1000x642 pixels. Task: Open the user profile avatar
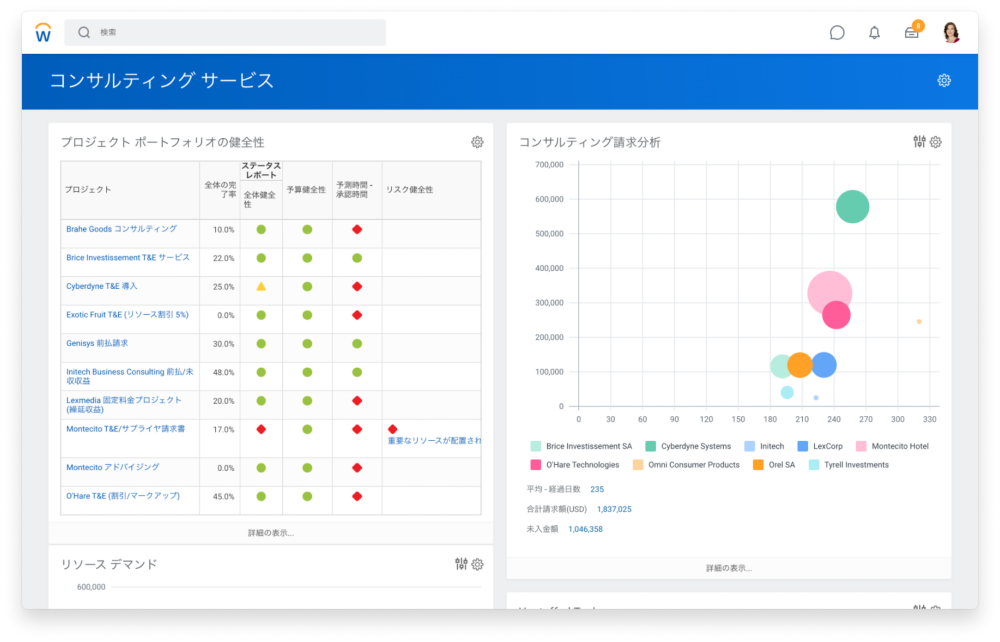(951, 32)
